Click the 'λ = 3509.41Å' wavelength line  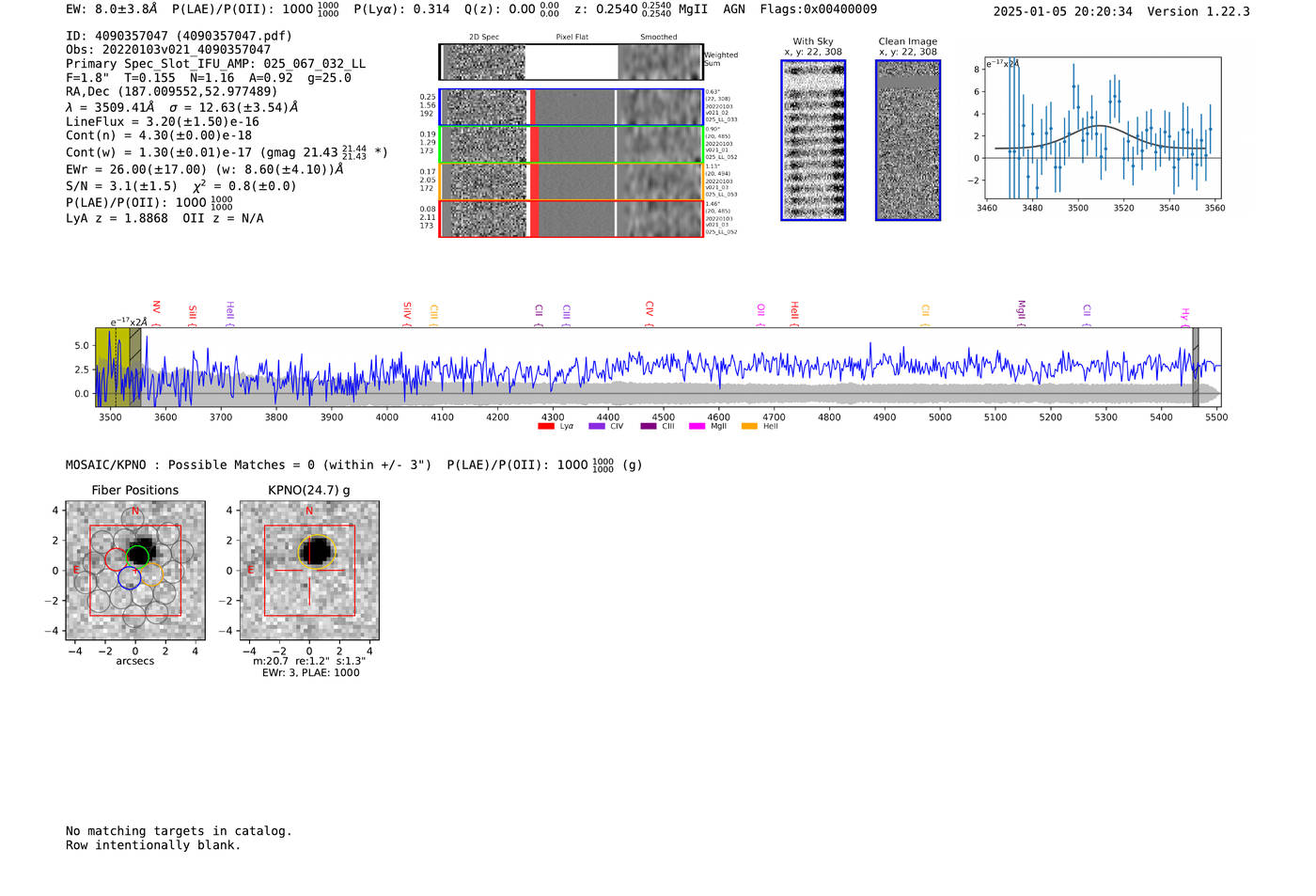[x=181, y=107]
